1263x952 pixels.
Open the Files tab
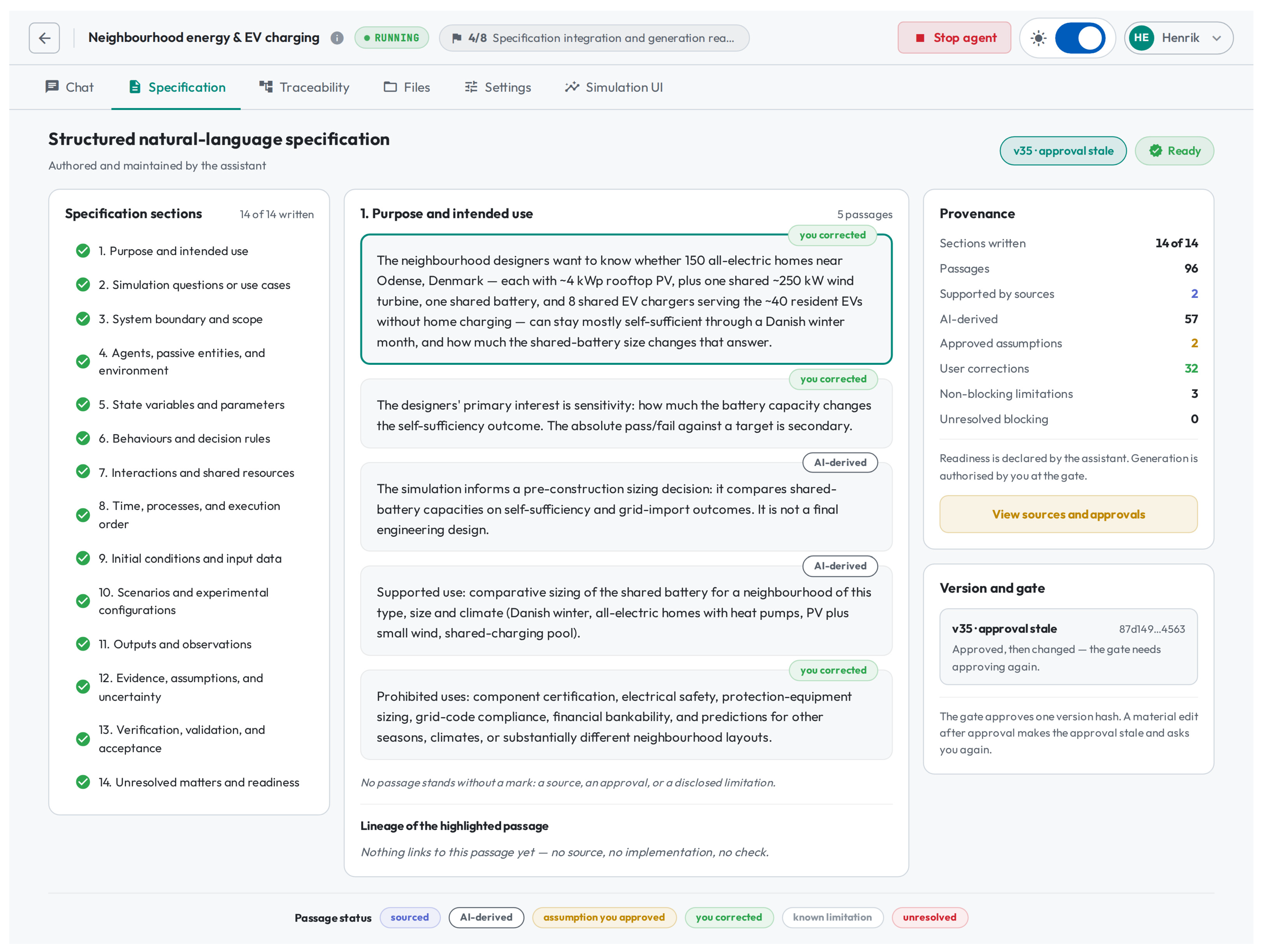(406, 87)
